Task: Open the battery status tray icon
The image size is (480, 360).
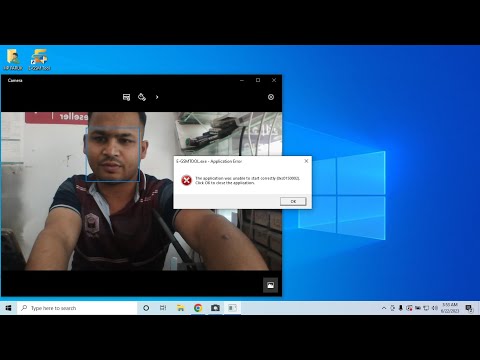Action: coord(418,308)
